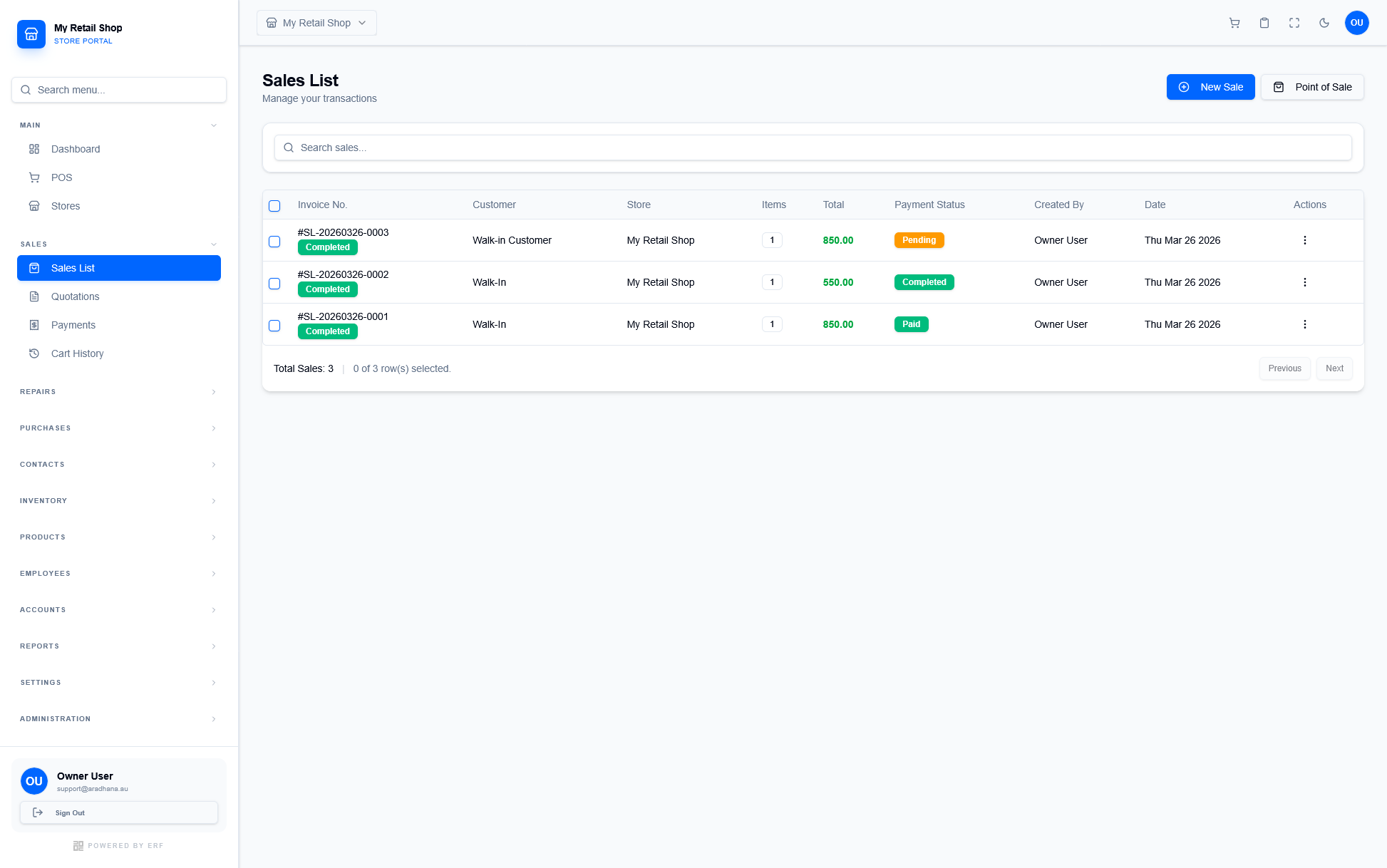
Task: Sort by Invoice No. column header
Action: [x=322, y=205]
